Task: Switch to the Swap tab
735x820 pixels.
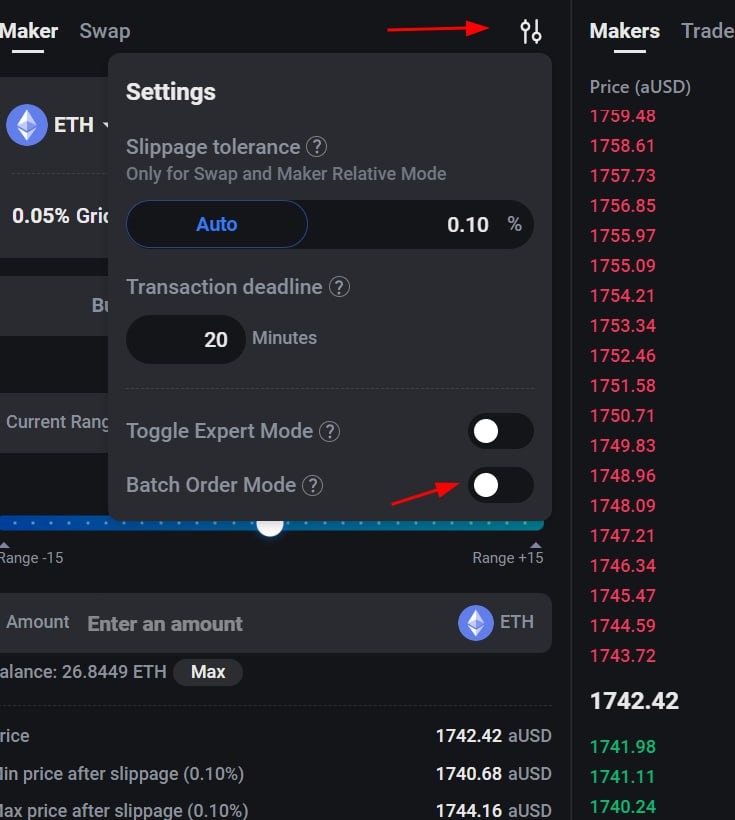Action: point(105,31)
